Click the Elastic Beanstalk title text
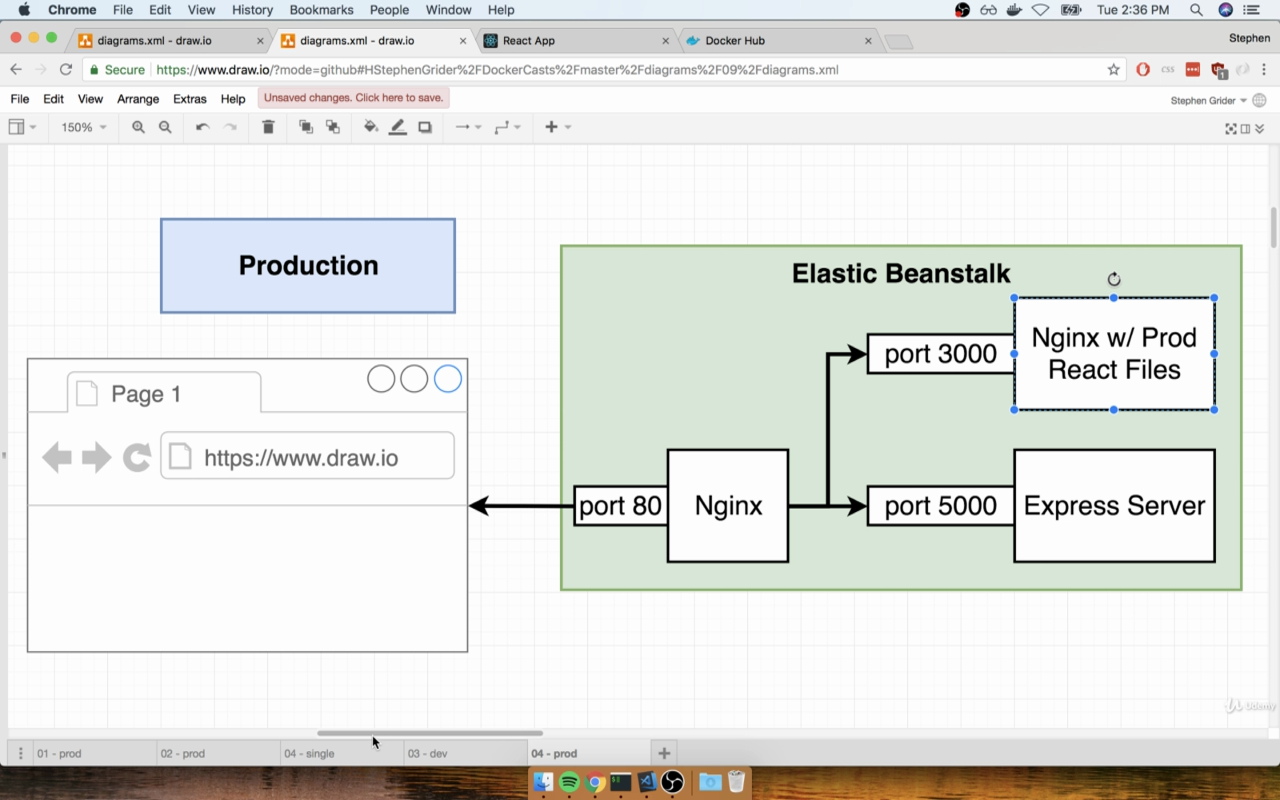This screenshot has height=800, width=1280. click(901, 273)
